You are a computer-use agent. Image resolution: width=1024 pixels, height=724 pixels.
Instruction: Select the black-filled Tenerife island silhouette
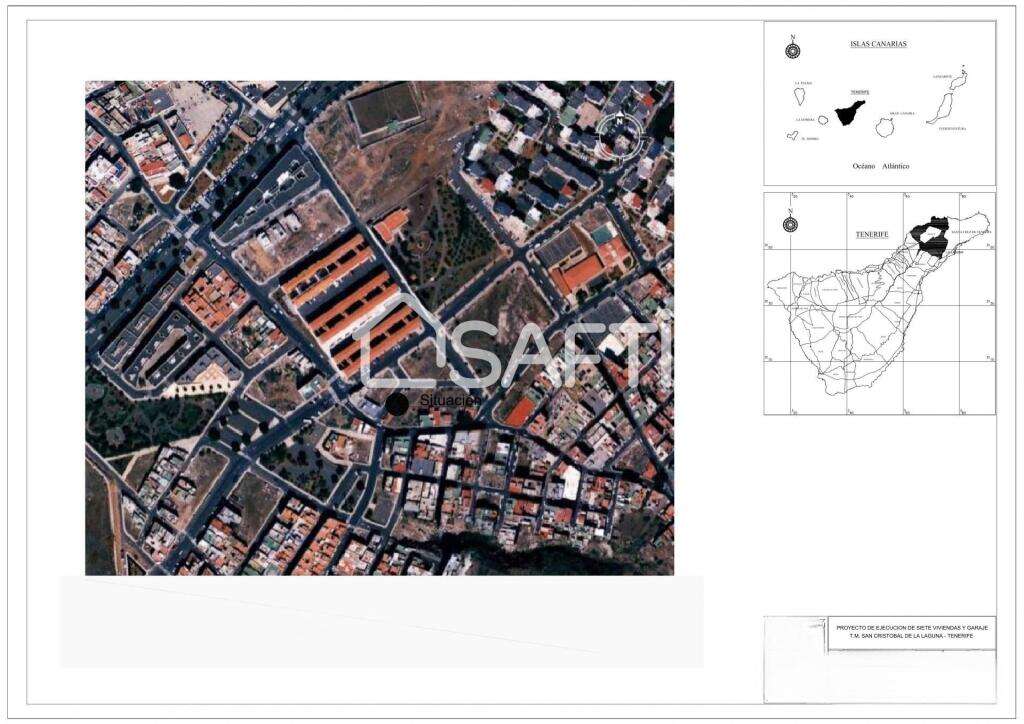850,111
